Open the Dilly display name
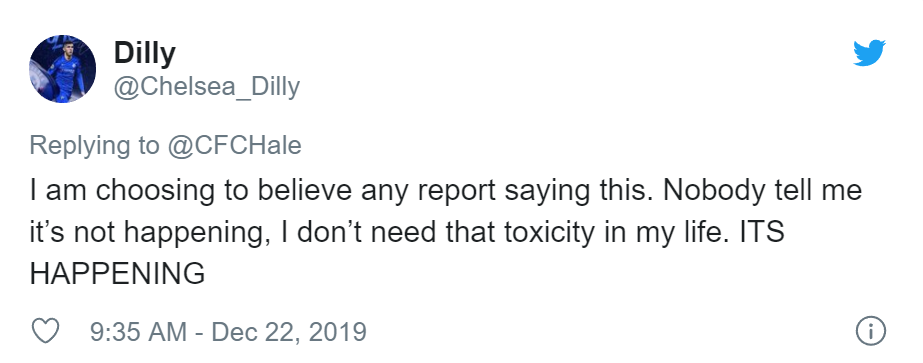 coord(144,53)
